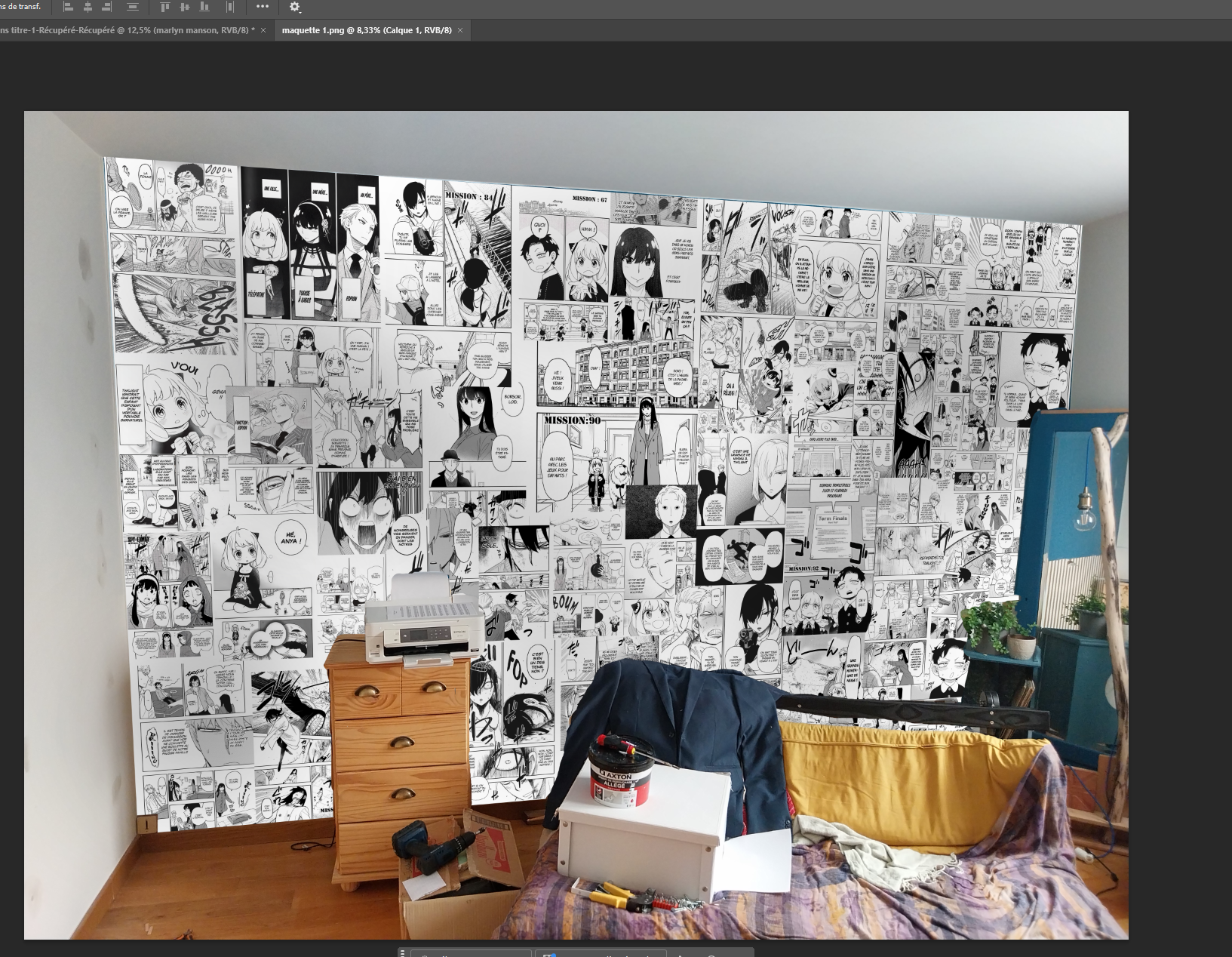Click the align vertical centers icon
The image size is (1232, 957).
[x=185, y=7]
